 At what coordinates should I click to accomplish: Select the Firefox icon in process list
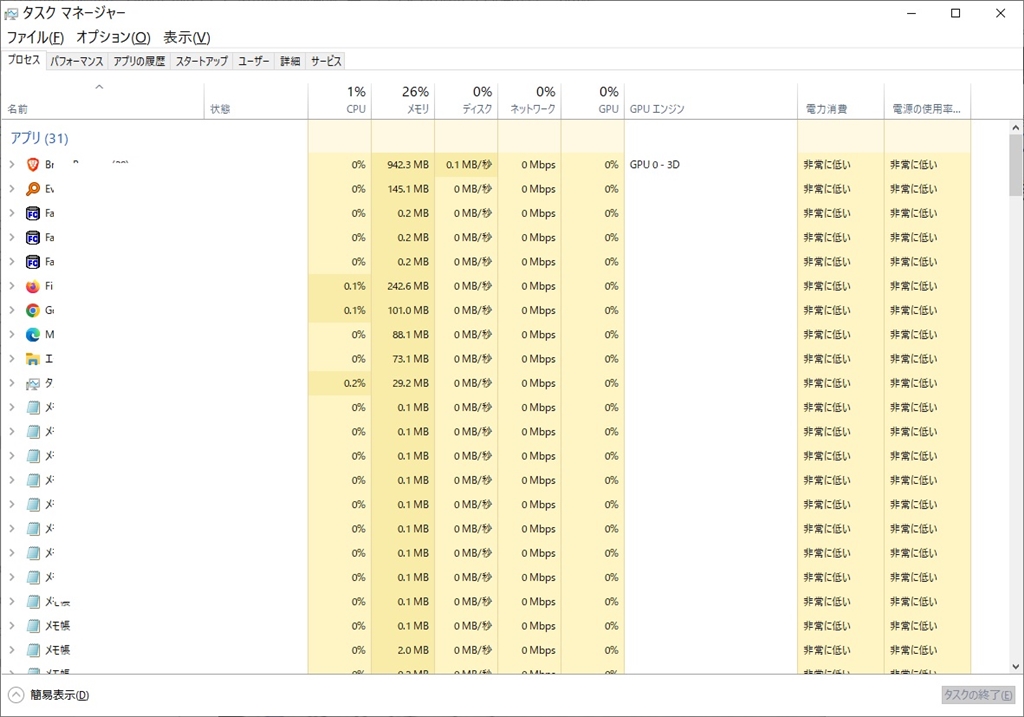point(33,286)
